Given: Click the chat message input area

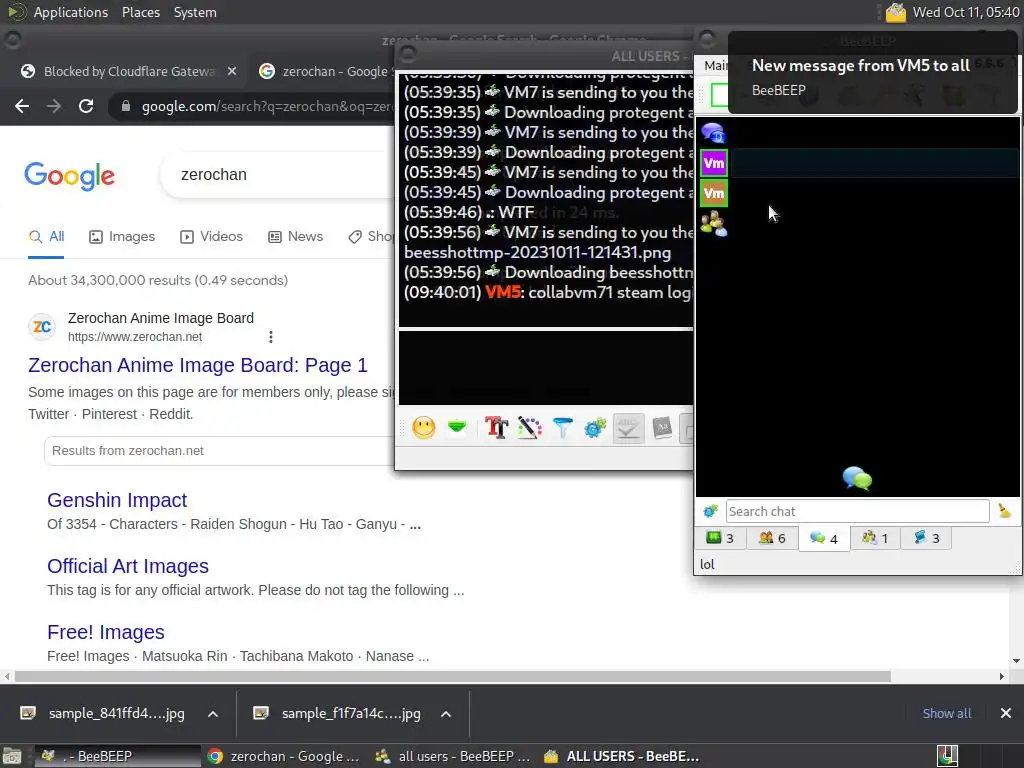Looking at the screenshot, I should [x=546, y=368].
